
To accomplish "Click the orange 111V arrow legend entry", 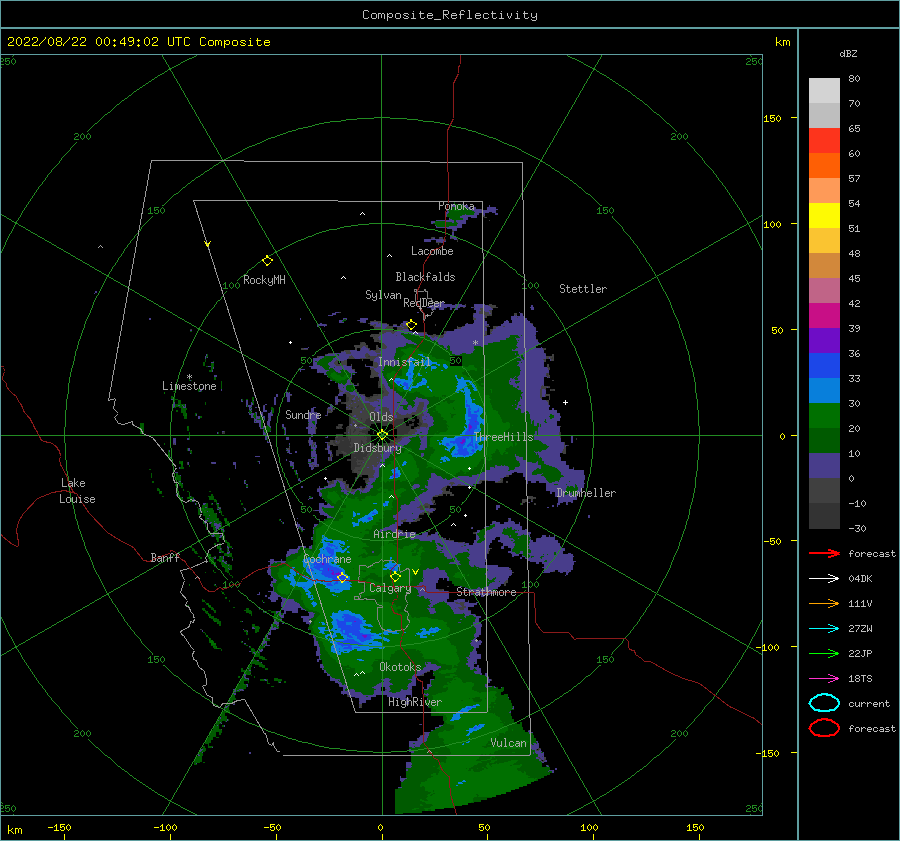I will (x=824, y=603).
